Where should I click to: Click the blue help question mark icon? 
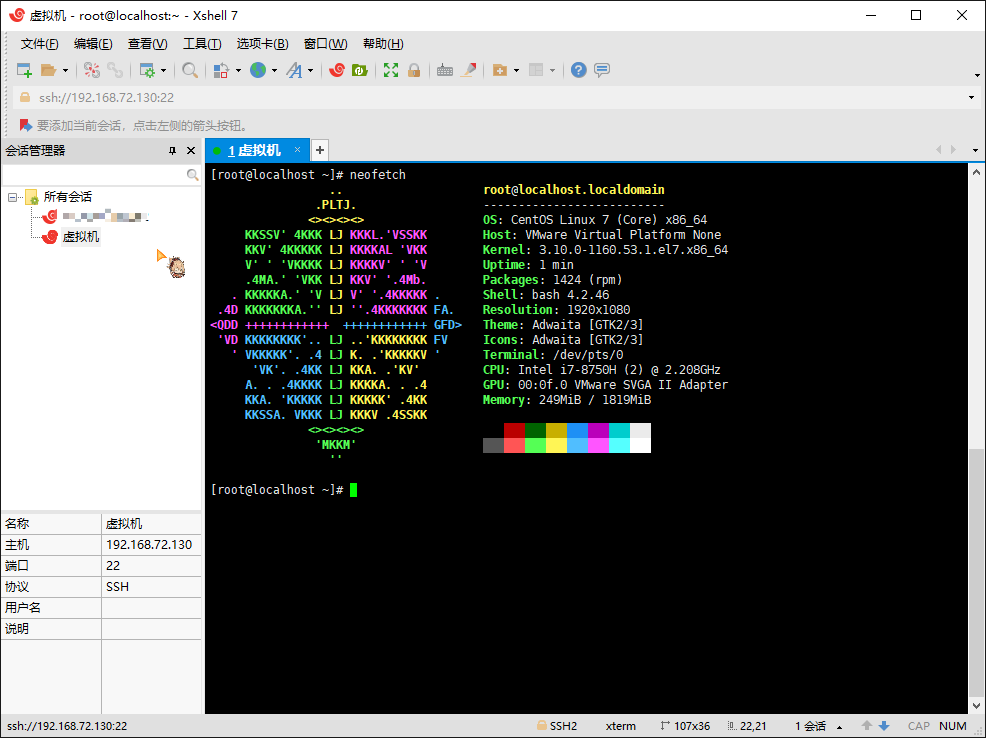pos(578,70)
